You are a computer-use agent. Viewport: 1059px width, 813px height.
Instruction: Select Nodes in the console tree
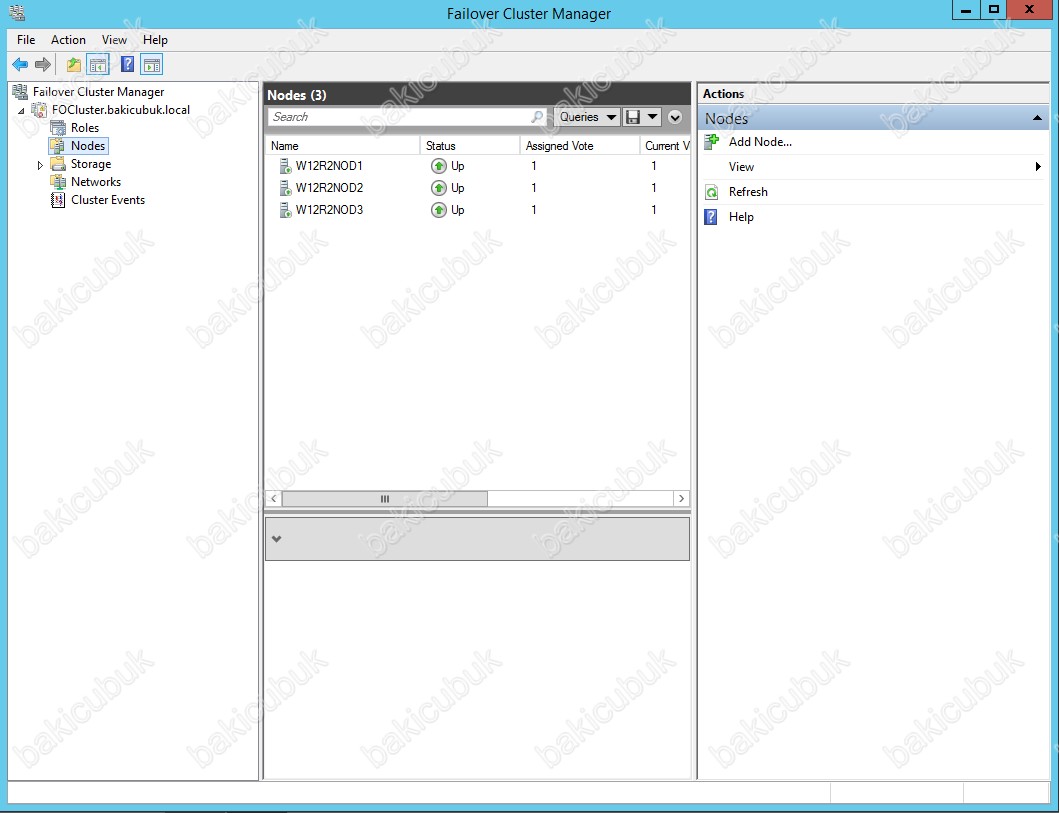pos(88,146)
